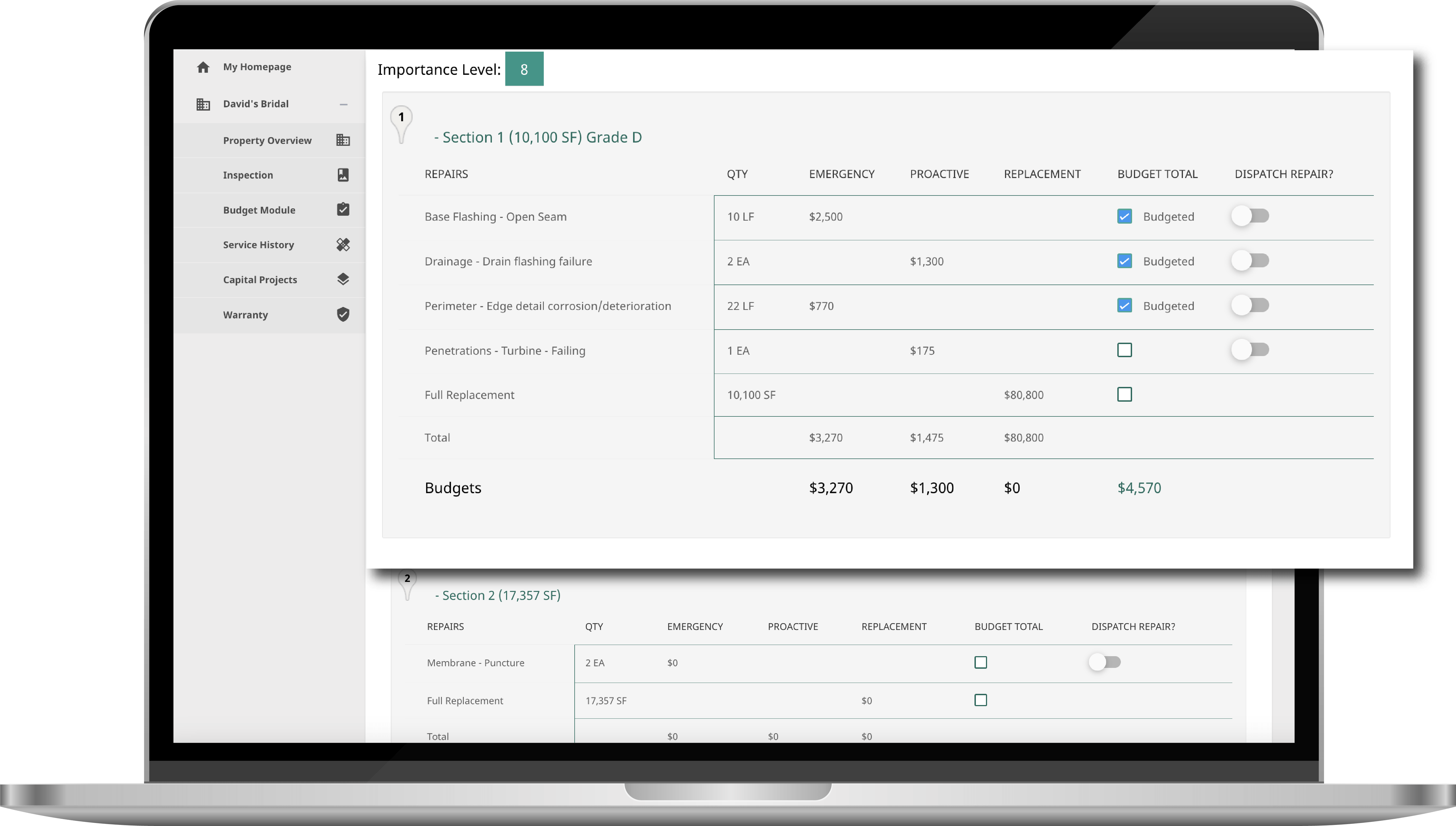Image resolution: width=1456 pixels, height=826 pixels.
Task: Check budget box for Membrane - Puncture
Action: (x=980, y=662)
